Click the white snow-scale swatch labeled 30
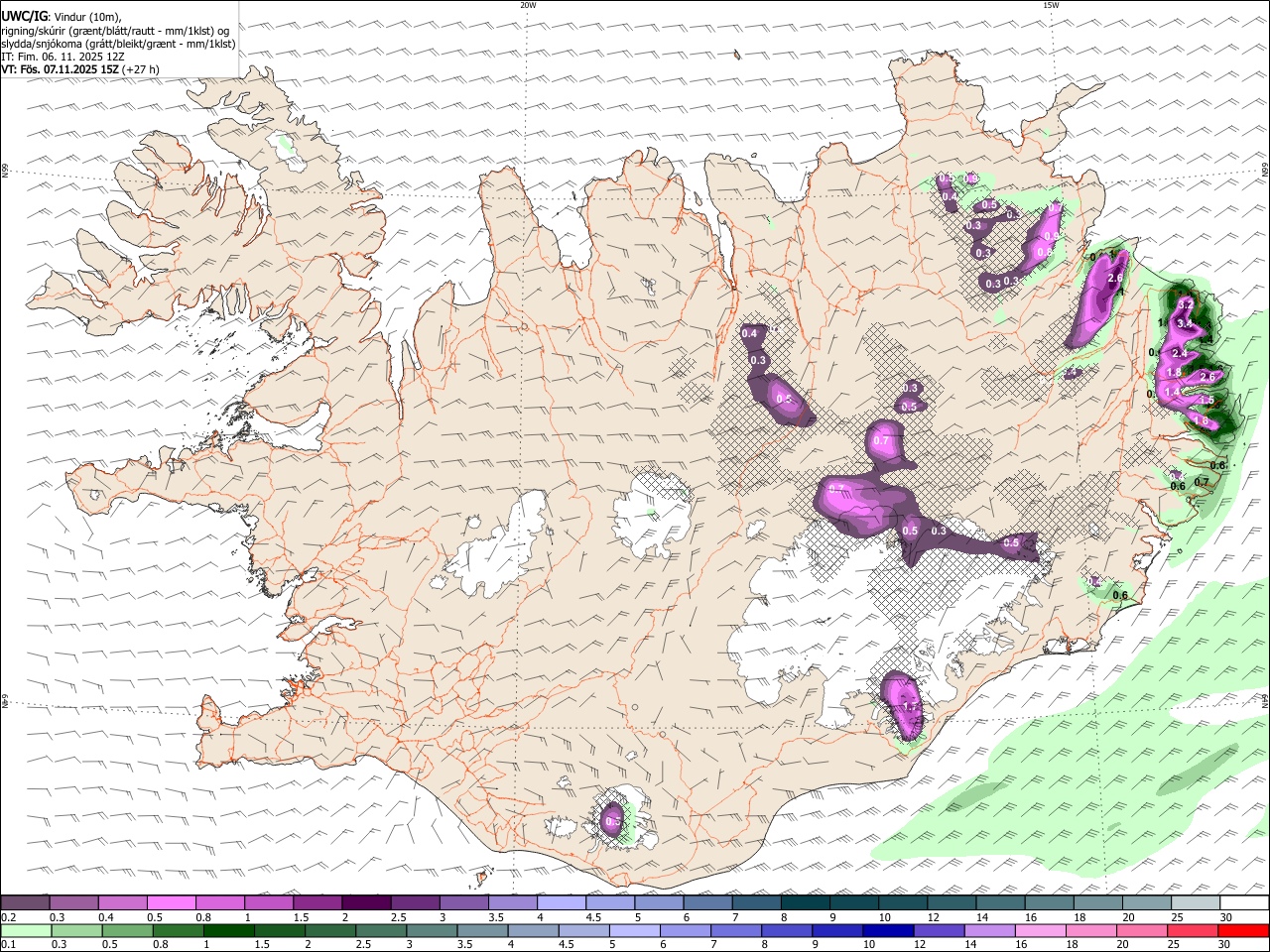This screenshot has width=1270, height=952. click(1244, 902)
